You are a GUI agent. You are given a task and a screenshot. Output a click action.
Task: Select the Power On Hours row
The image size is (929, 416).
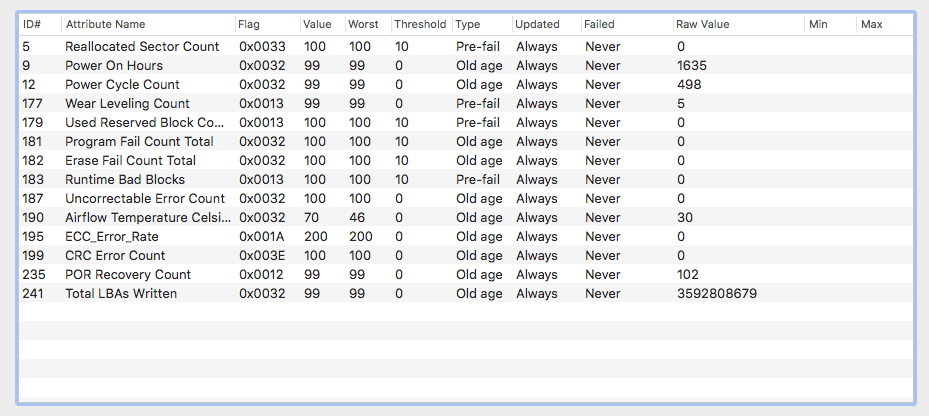click(466, 65)
